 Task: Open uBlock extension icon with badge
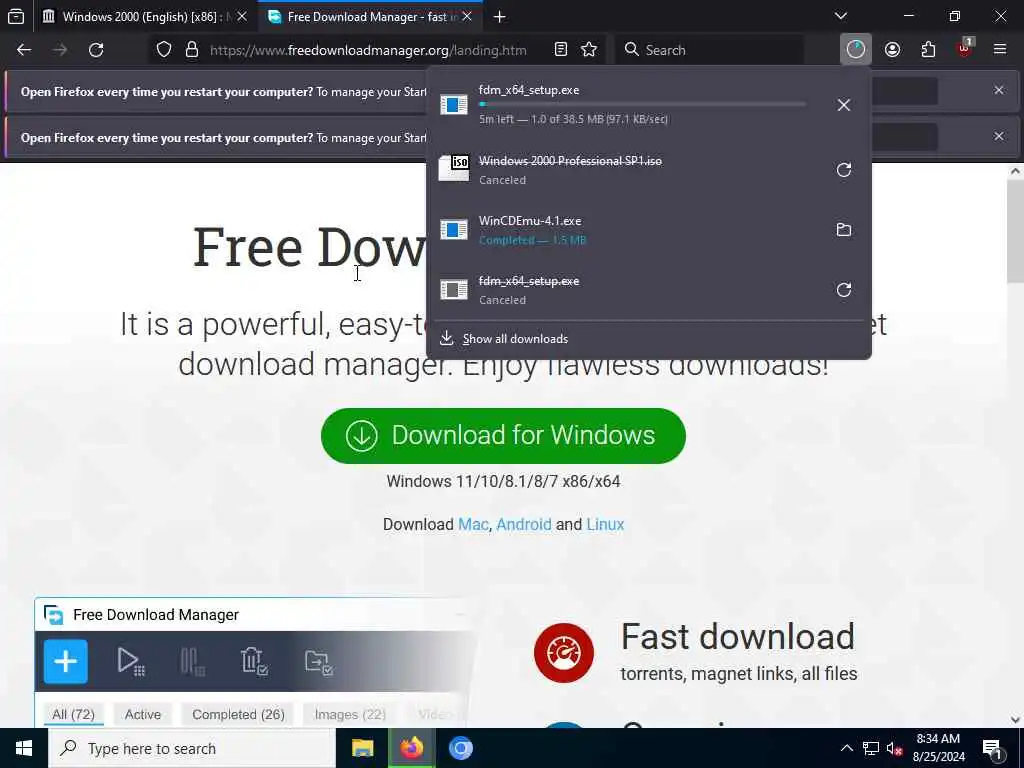click(965, 50)
